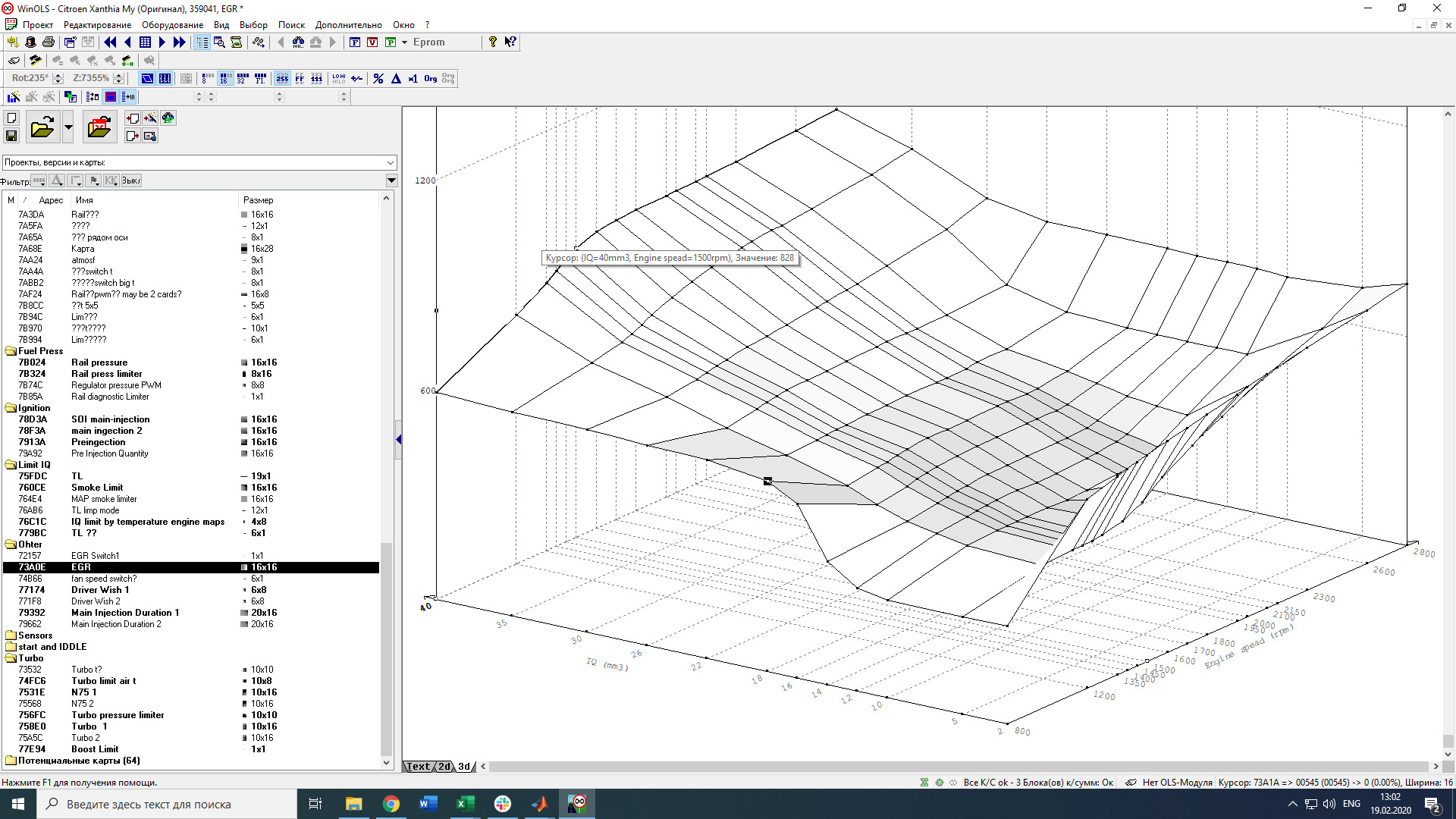1456x819 pixels.
Task: Expand the Sensors folder
Action: [x=11, y=635]
